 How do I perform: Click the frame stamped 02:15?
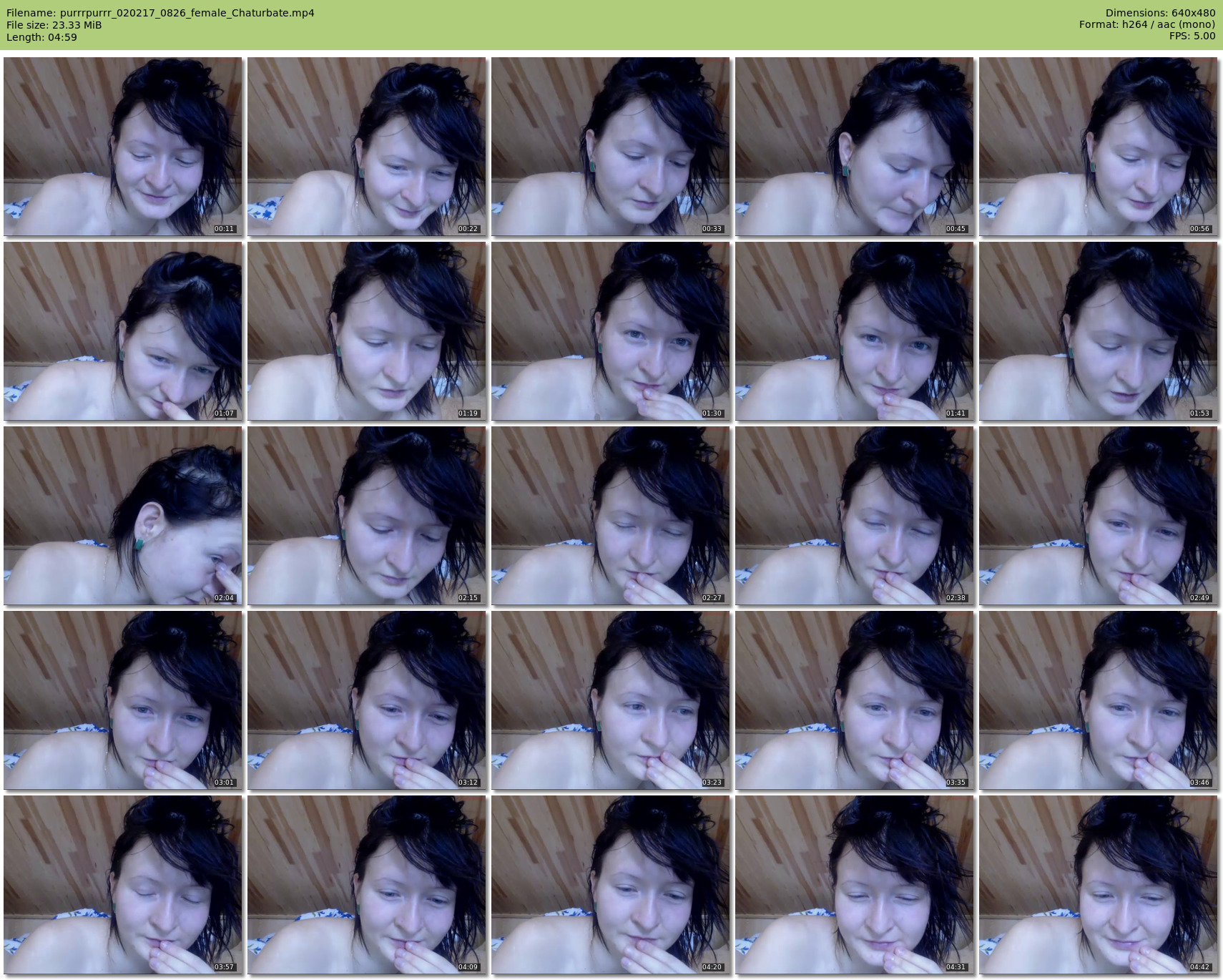pos(367,516)
